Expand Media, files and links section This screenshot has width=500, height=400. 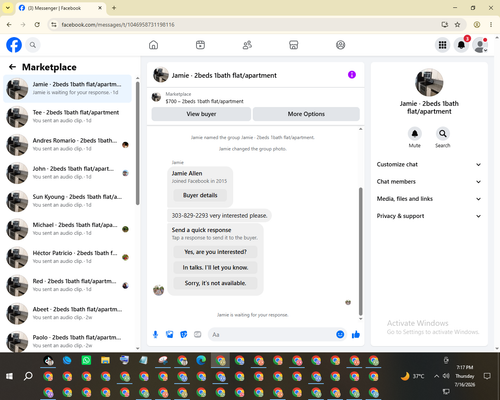click(429, 199)
